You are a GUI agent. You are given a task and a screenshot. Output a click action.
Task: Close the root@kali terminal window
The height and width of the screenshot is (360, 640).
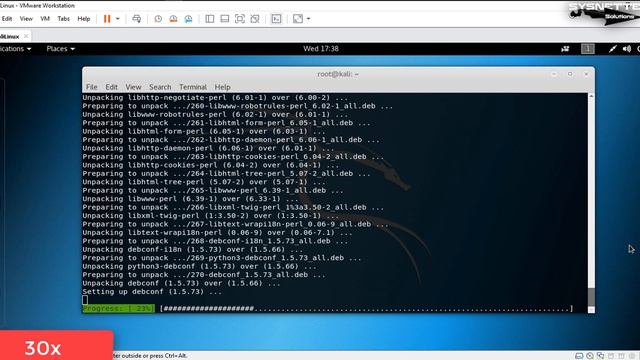(586, 74)
